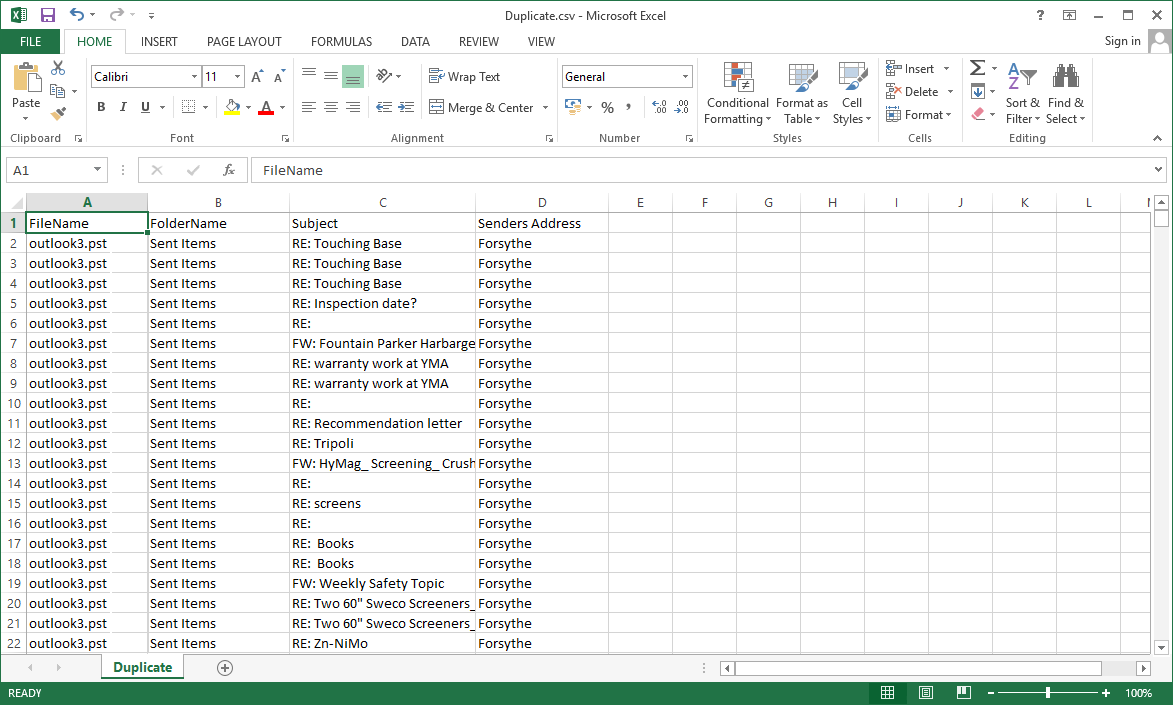The width and height of the screenshot is (1173, 705).
Task: Center text horizontally
Action: pos(331,108)
